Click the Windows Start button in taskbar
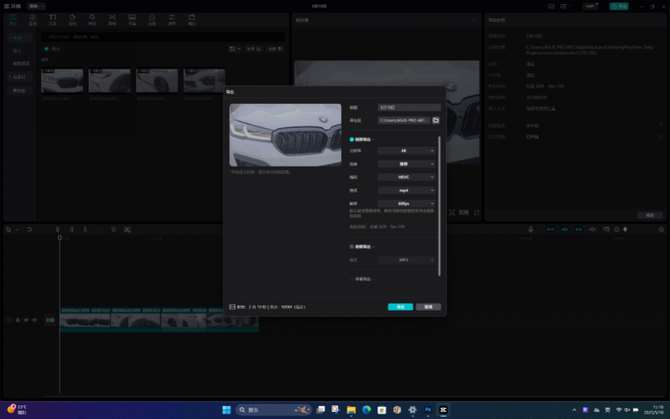Image resolution: width=670 pixels, height=419 pixels. click(x=226, y=409)
